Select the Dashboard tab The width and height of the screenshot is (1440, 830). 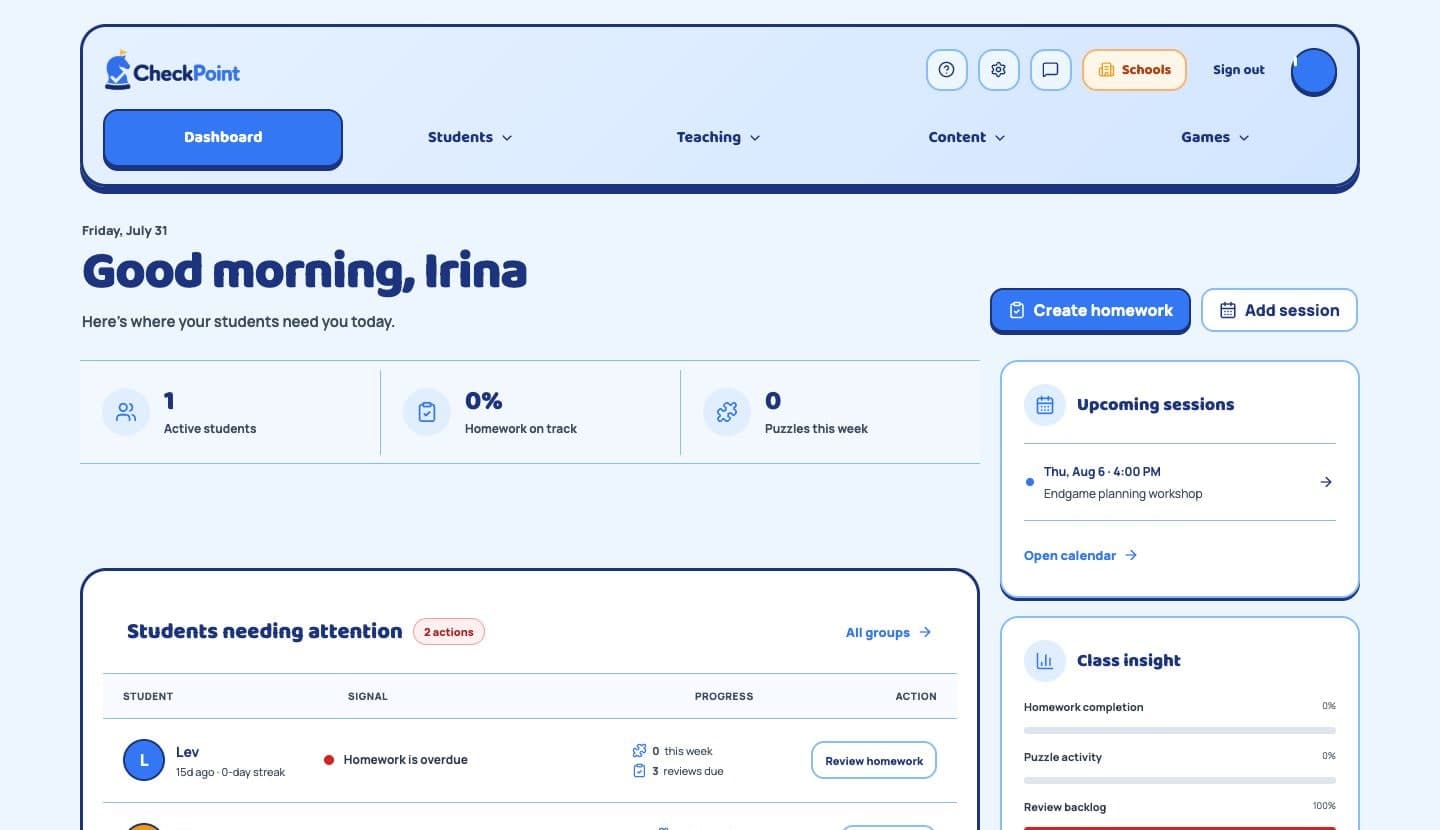[x=223, y=138]
